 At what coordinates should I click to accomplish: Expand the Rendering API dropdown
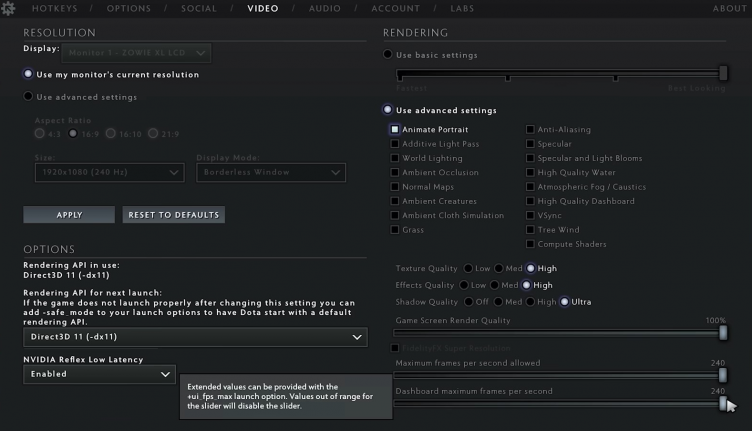[195, 338]
